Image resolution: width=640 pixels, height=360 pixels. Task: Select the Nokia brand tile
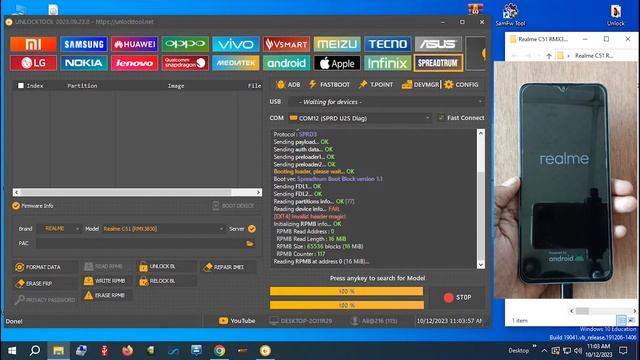tap(84, 63)
